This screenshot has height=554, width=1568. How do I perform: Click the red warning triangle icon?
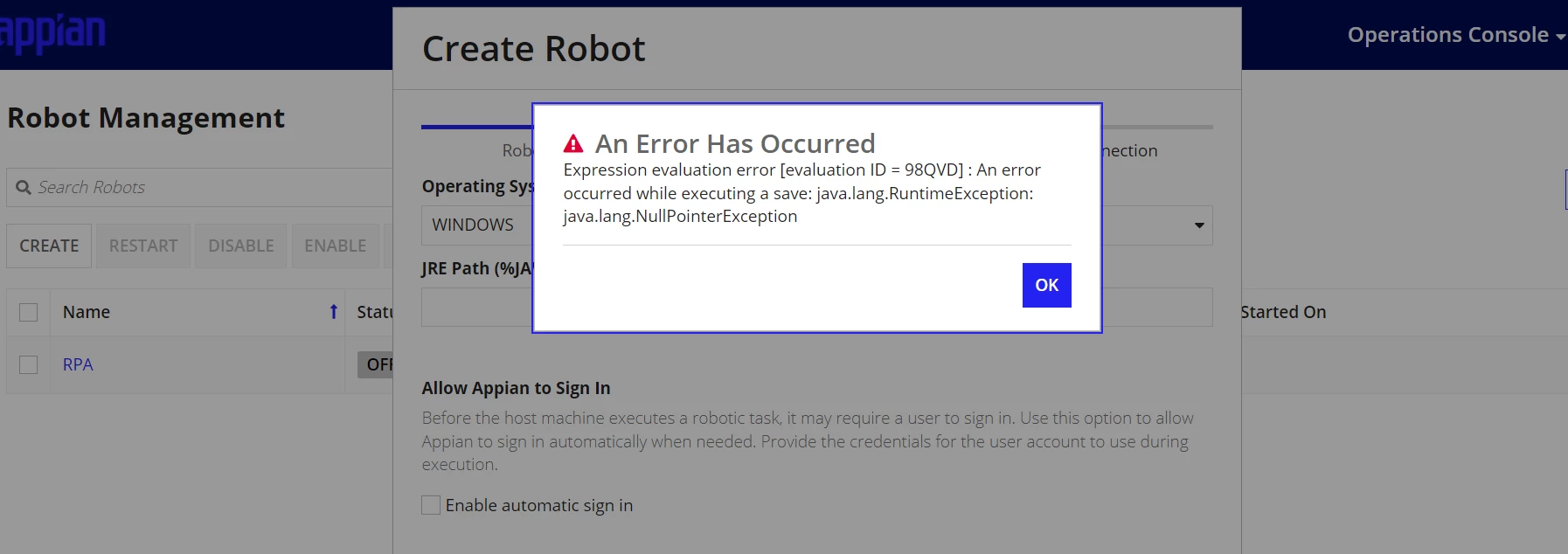click(x=573, y=143)
